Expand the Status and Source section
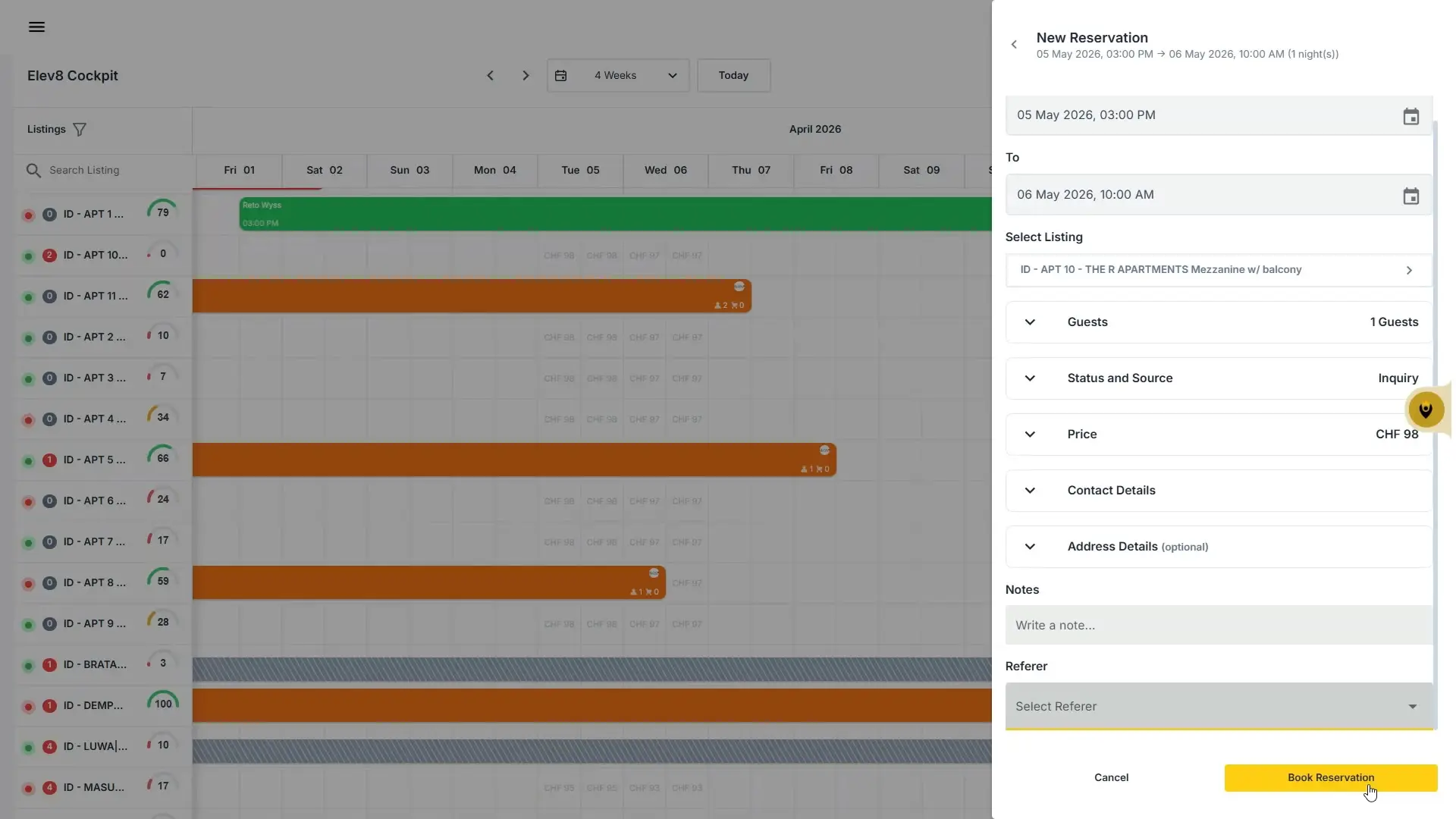This screenshot has width=1456, height=819. coord(1218,378)
